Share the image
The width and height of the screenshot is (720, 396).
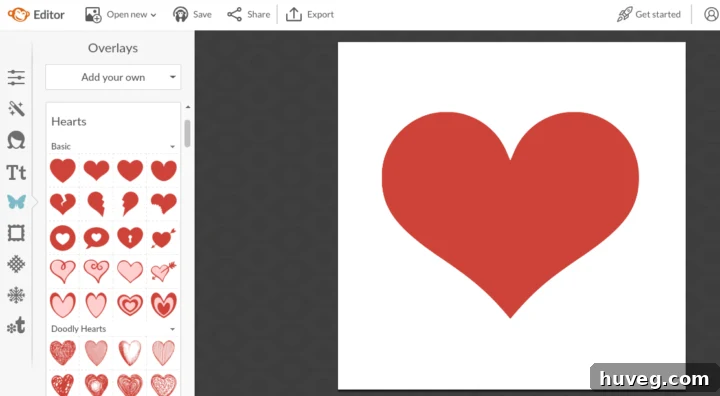(x=248, y=15)
